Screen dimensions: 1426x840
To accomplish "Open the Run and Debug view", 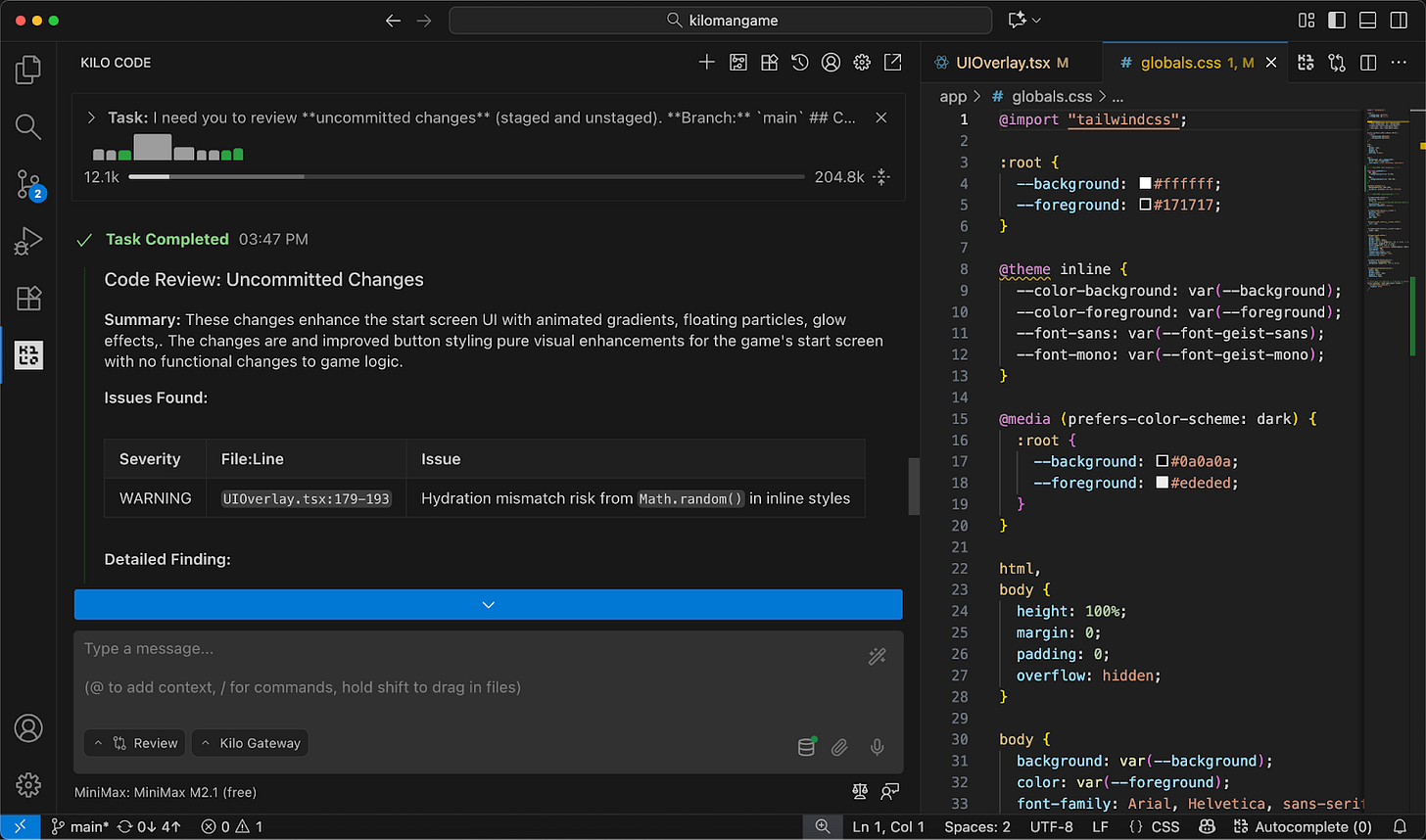I will pyautogui.click(x=28, y=240).
